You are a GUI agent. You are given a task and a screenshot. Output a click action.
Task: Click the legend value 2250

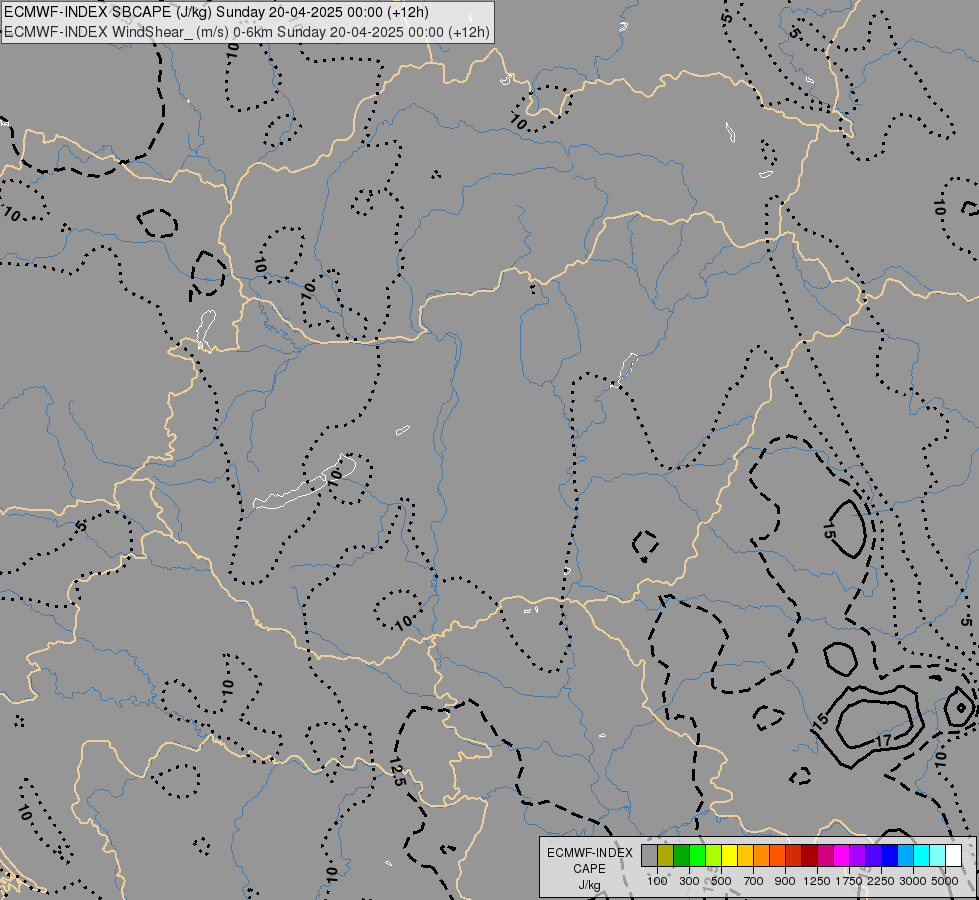click(880, 881)
